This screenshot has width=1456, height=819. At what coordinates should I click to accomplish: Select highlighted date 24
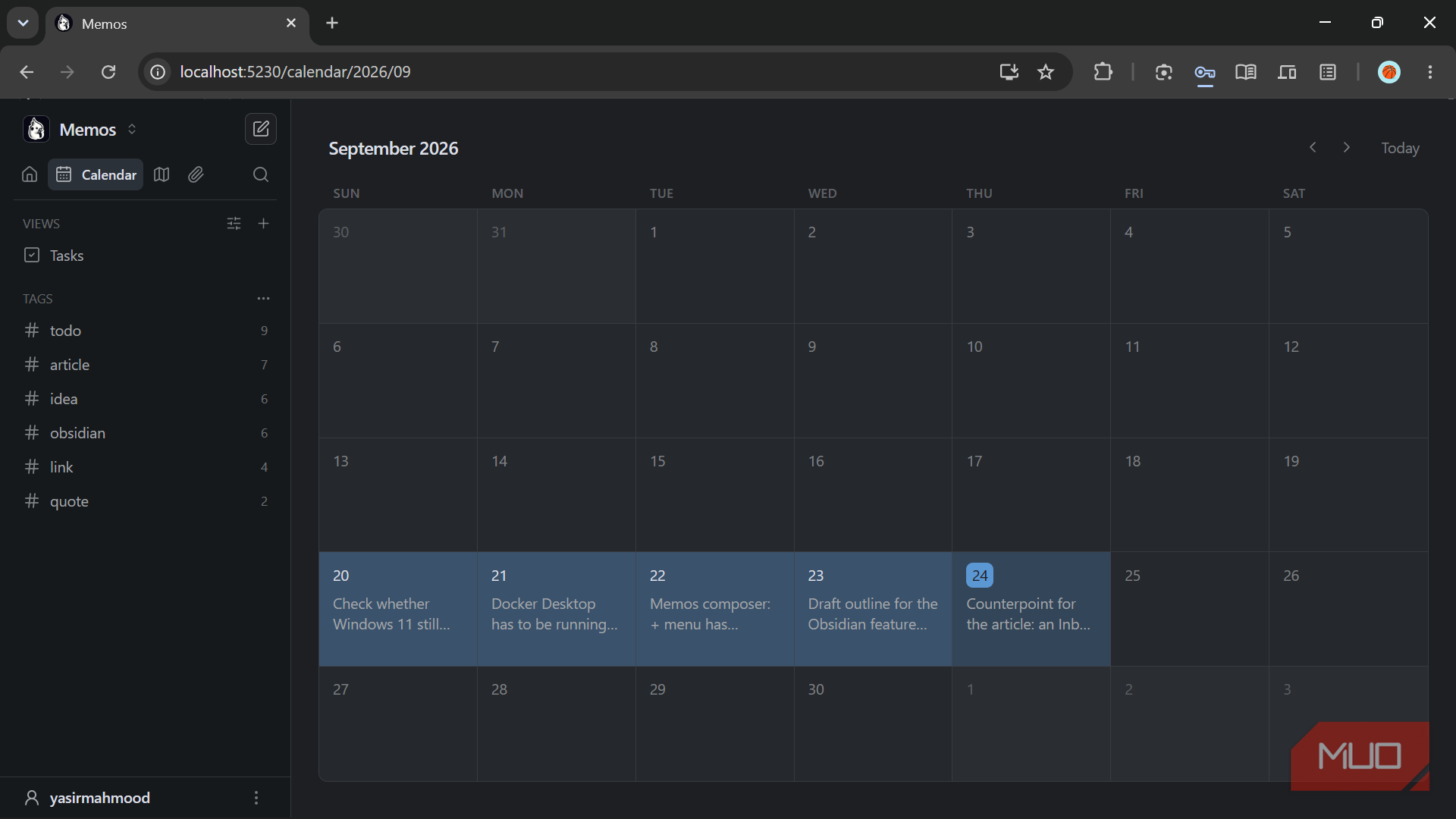pos(980,576)
